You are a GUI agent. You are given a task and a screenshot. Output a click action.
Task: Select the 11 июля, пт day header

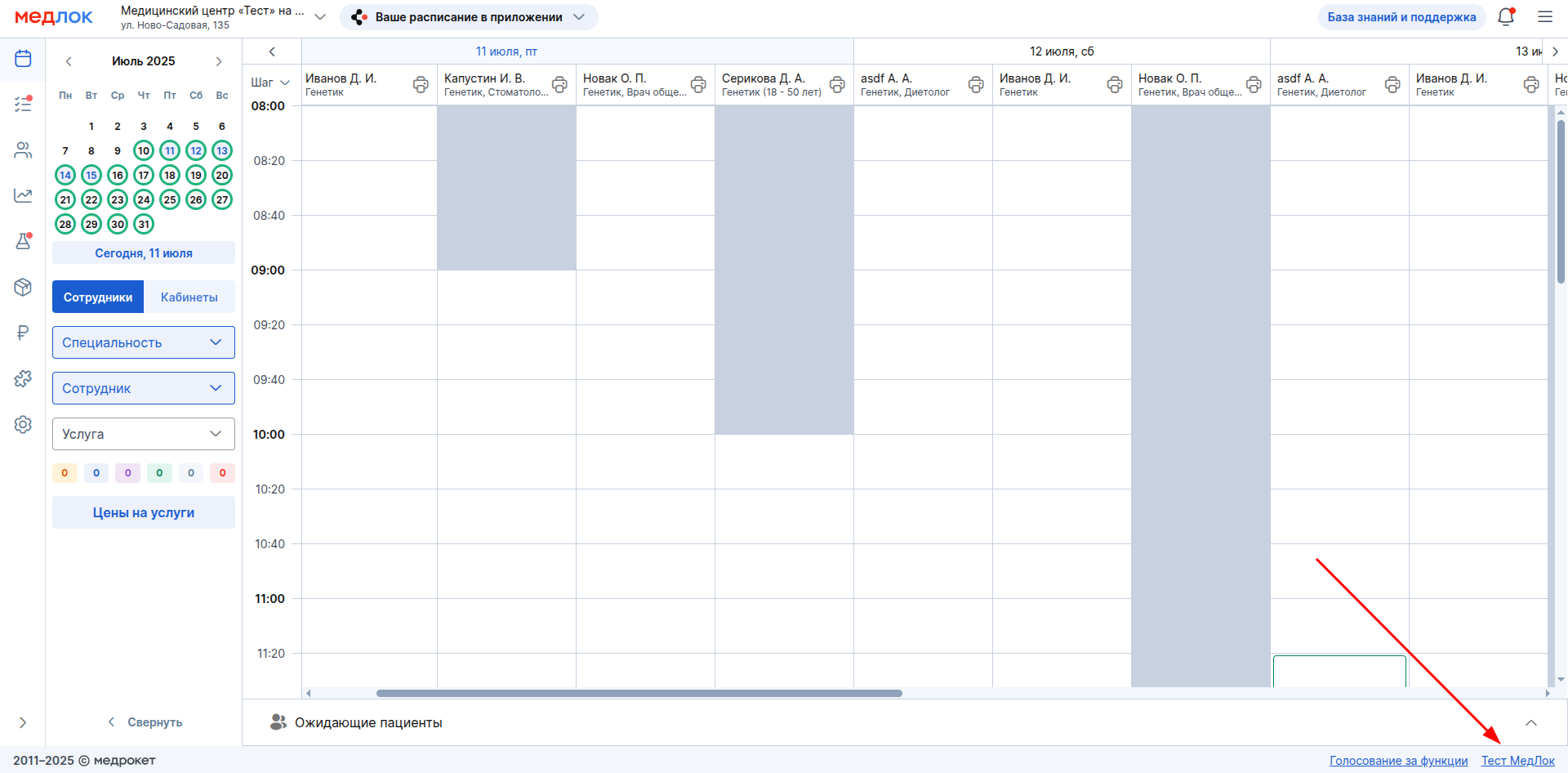coord(506,51)
